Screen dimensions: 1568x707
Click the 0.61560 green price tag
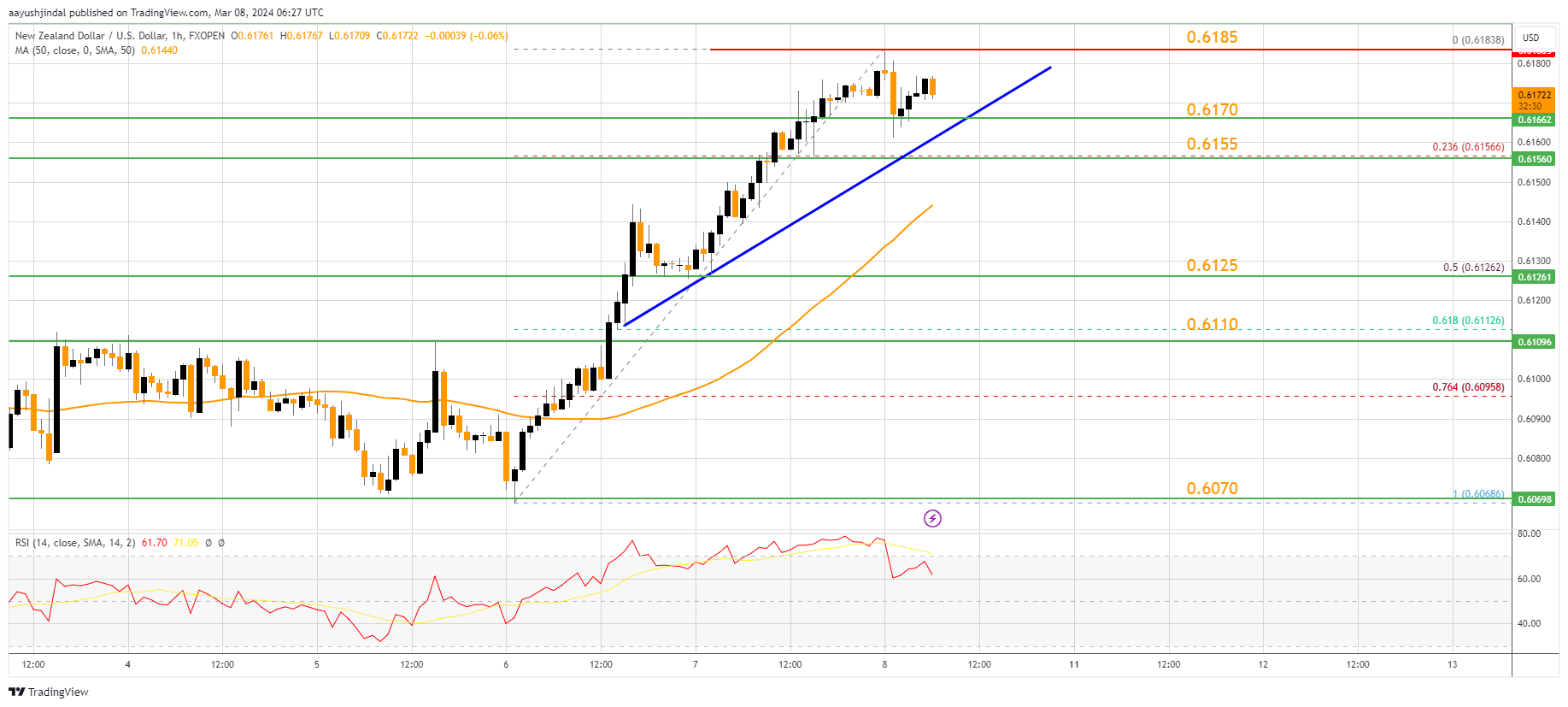coord(1535,159)
